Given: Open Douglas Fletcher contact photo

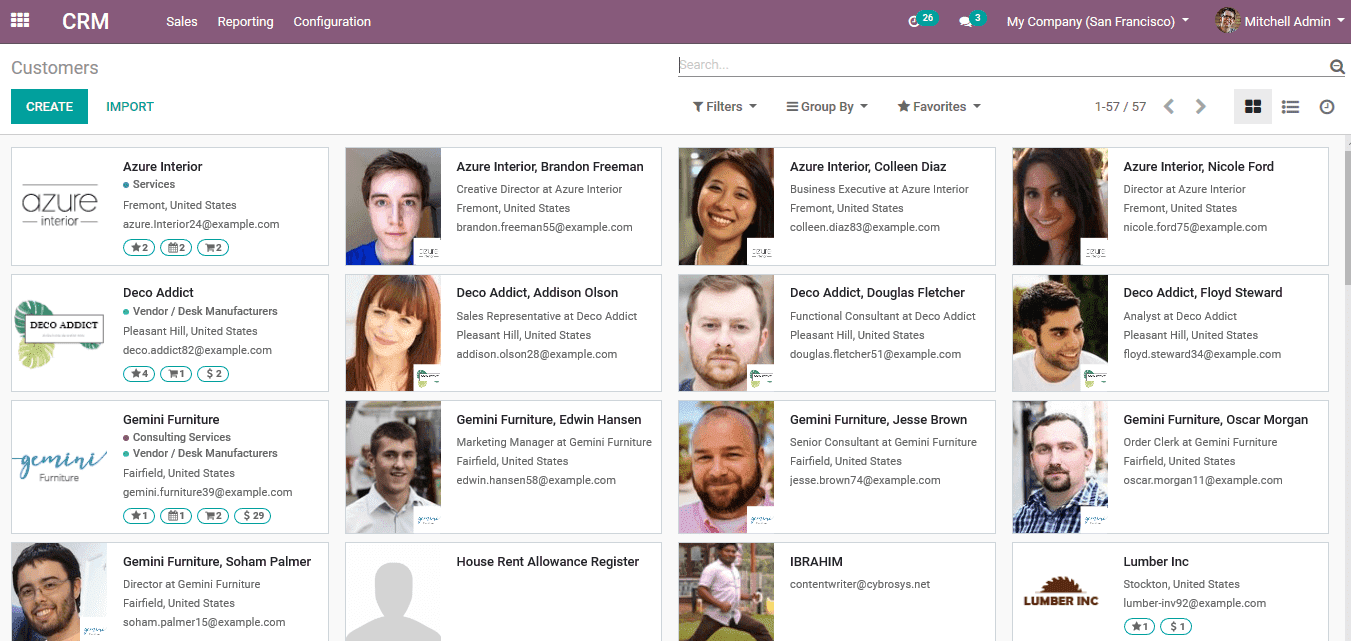Looking at the screenshot, I should pos(726,333).
